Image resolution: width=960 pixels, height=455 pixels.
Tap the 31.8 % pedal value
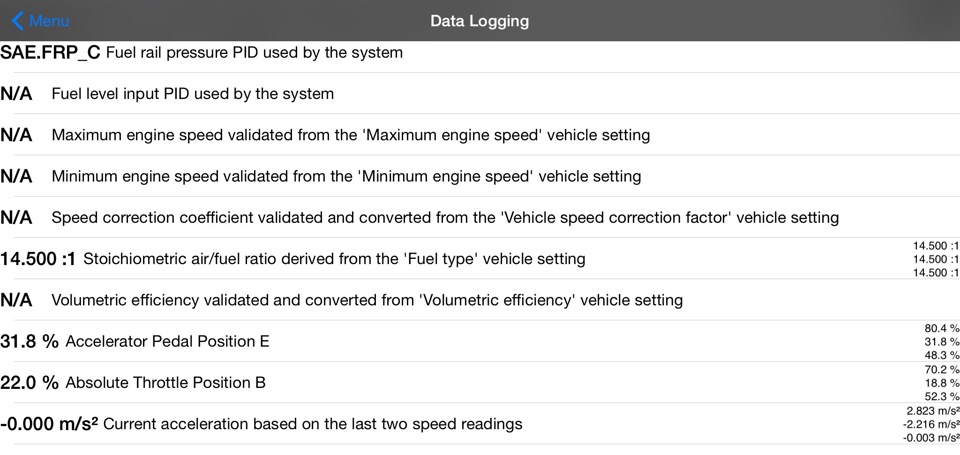[29, 342]
